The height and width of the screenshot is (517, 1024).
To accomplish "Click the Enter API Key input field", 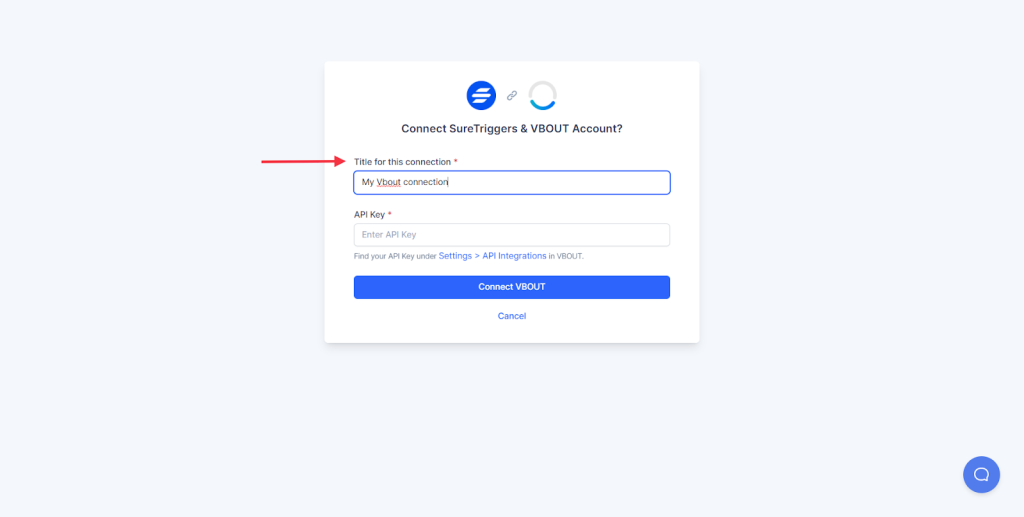I will [x=511, y=235].
